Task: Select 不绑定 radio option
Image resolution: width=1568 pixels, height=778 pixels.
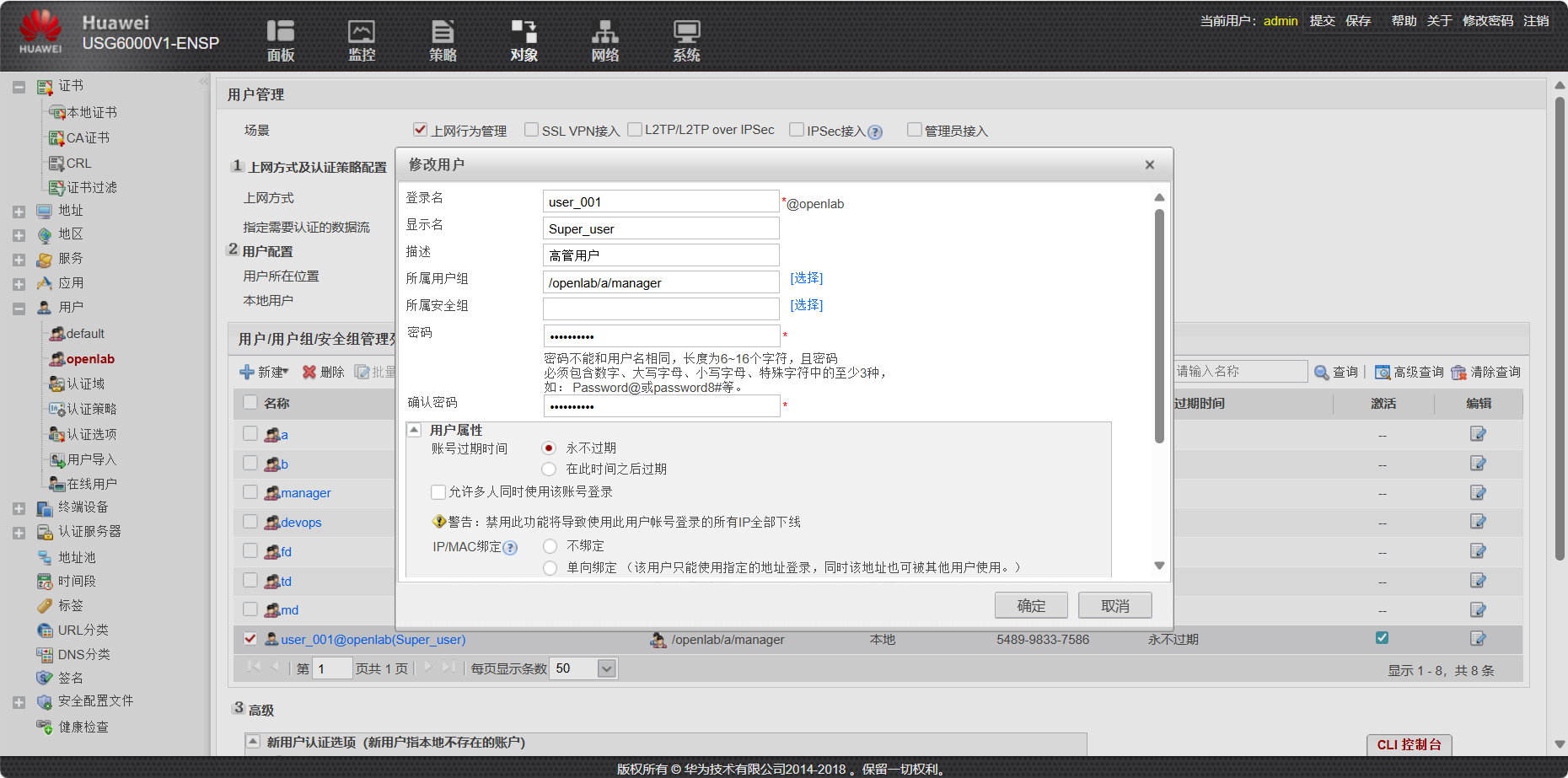Action: [550, 546]
